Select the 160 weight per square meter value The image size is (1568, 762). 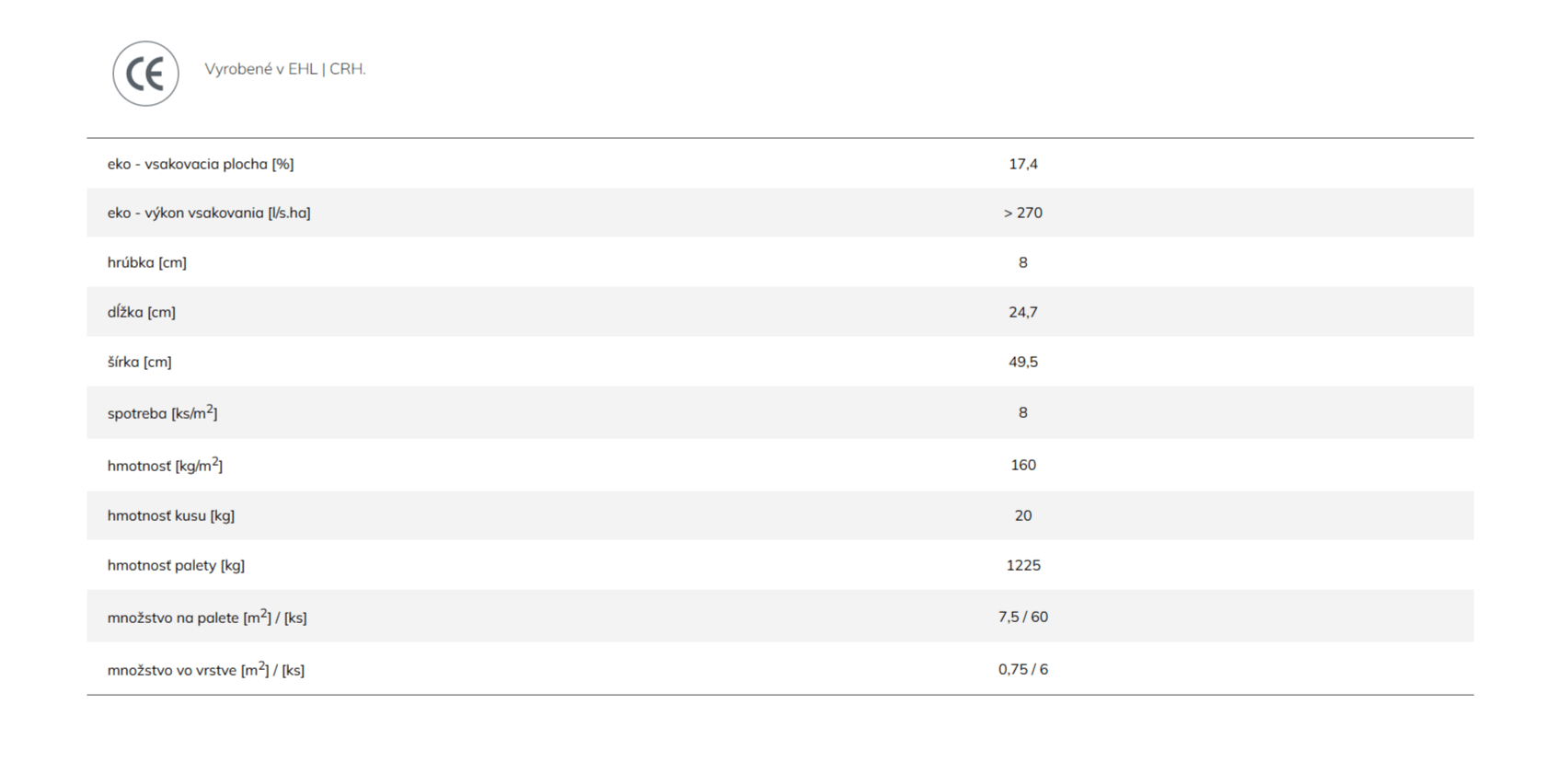pyautogui.click(x=1023, y=465)
